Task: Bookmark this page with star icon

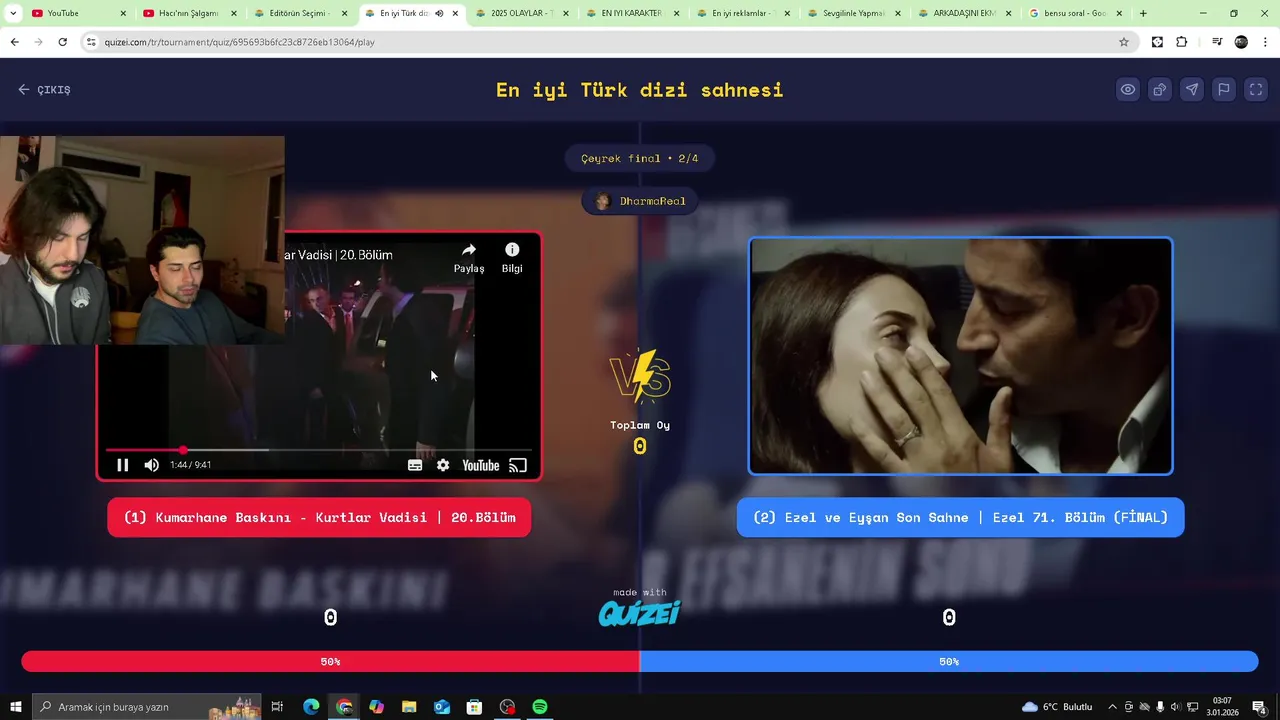Action: pyautogui.click(x=1124, y=42)
